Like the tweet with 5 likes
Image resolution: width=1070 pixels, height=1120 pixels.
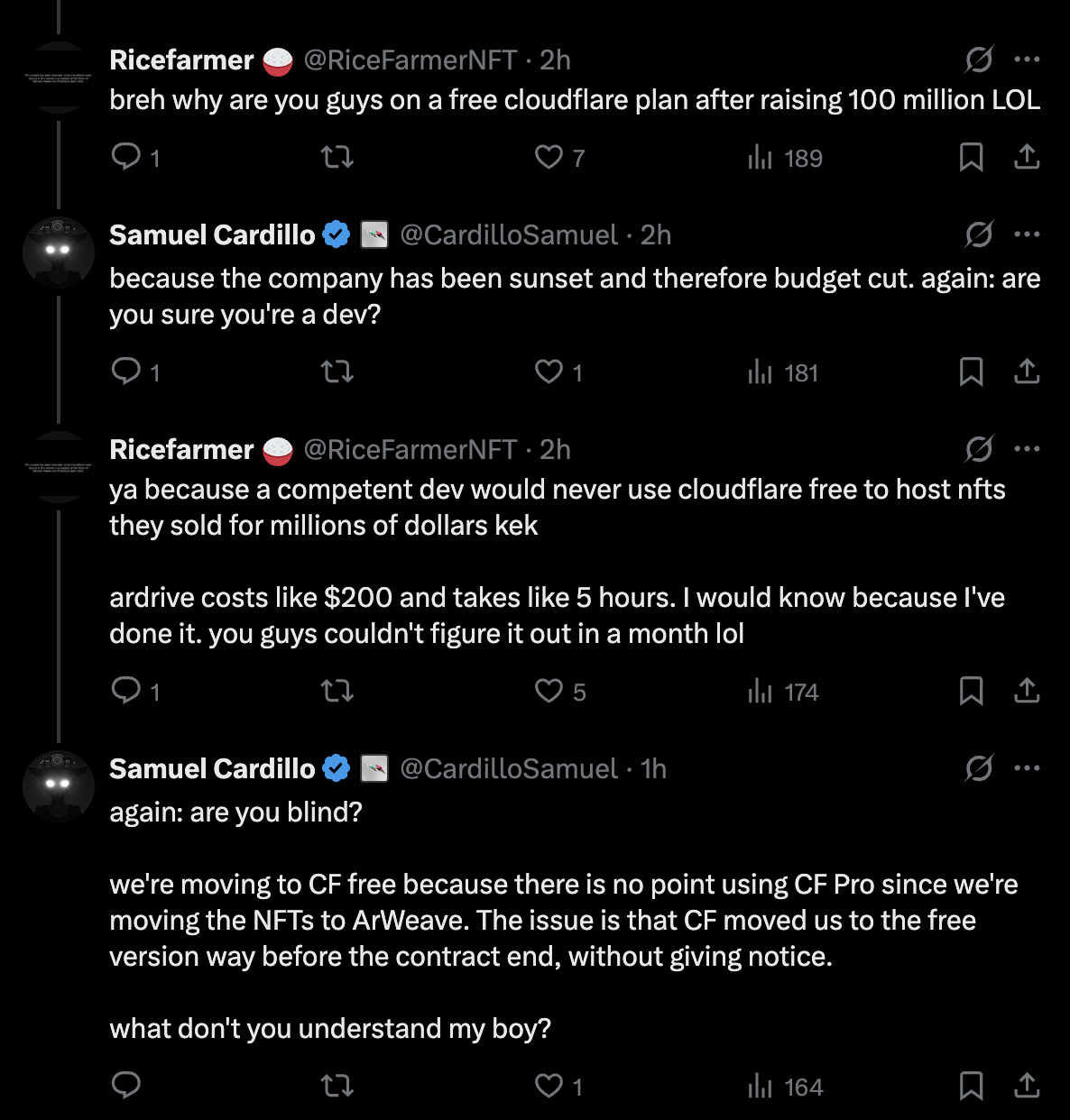click(549, 691)
